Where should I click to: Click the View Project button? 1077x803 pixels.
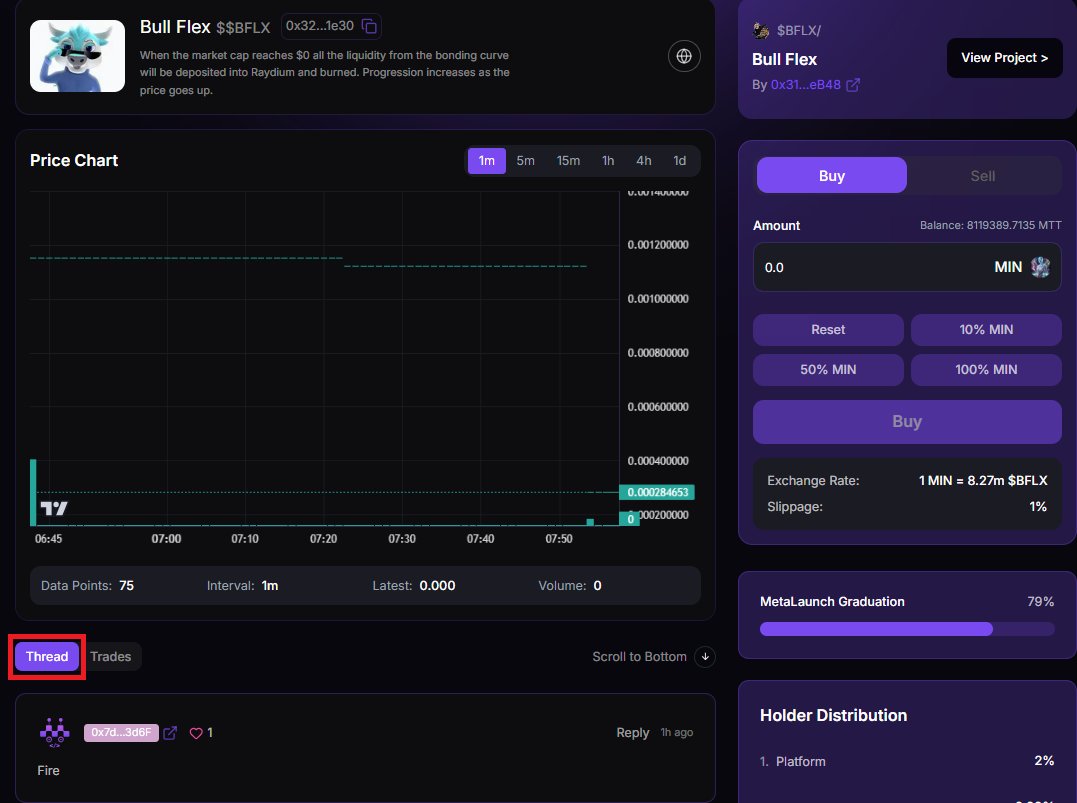click(x=1004, y=58)
